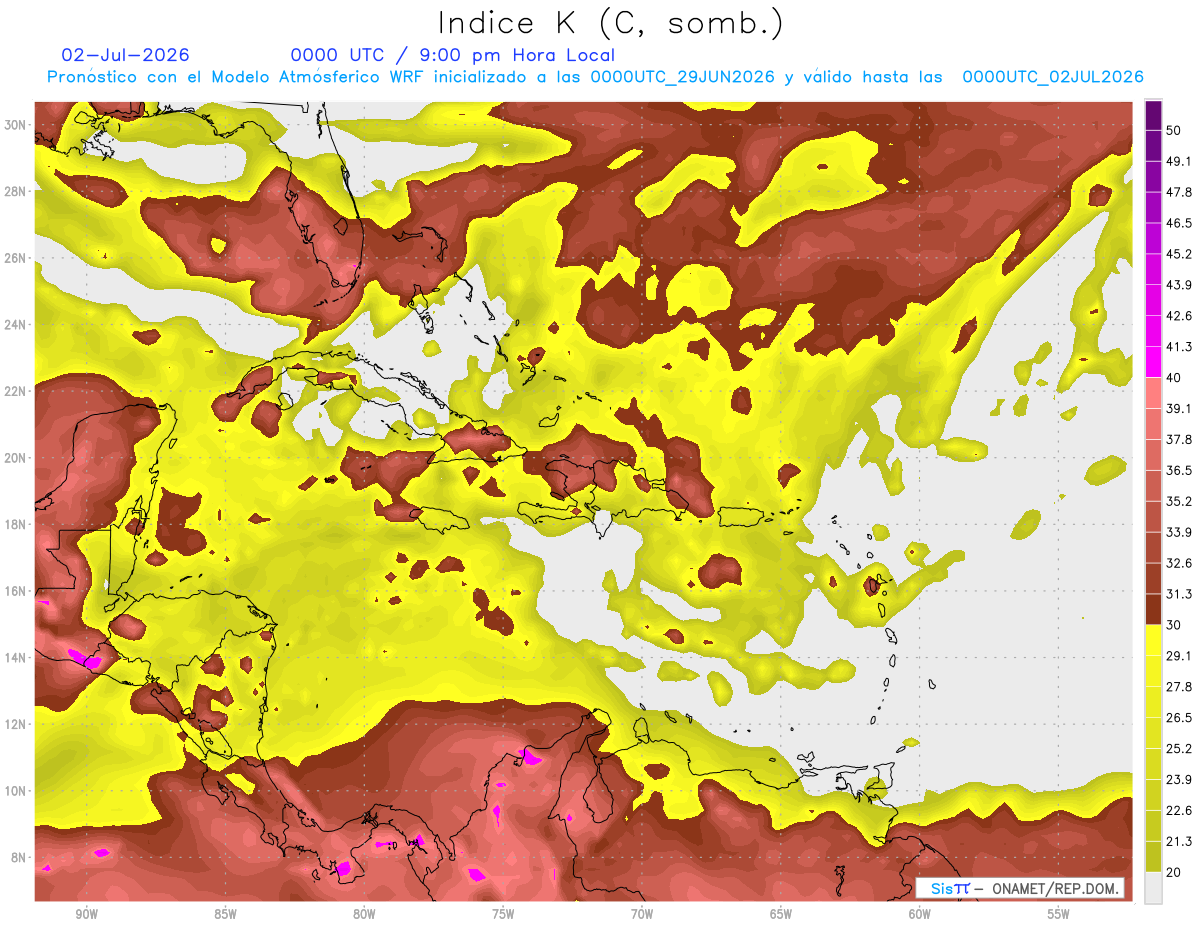Screen dimensions: 1200x927
Task: Select the legend value 25.2
Action: tap(1179, 749)
